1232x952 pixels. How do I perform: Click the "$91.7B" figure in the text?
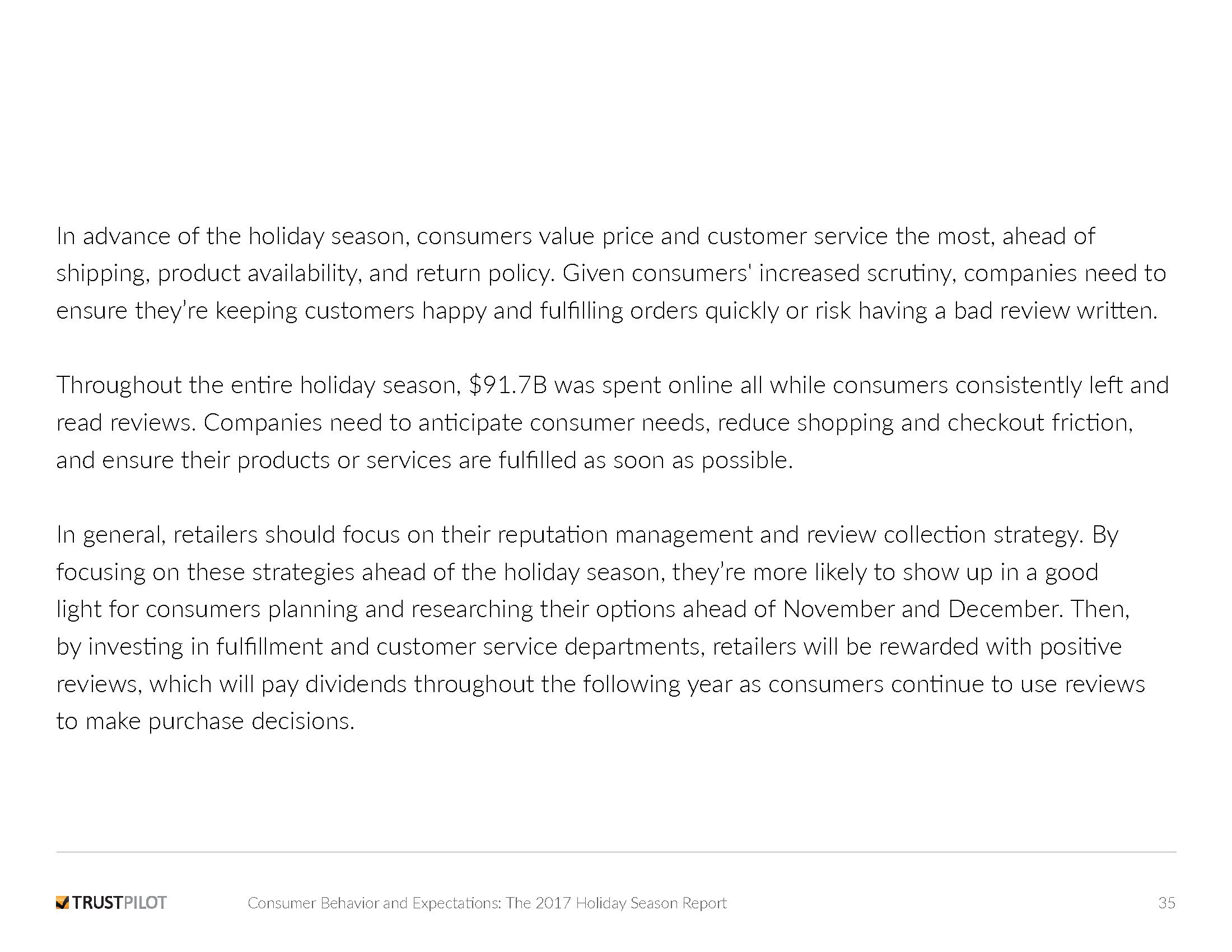click(x=508, y=385)
